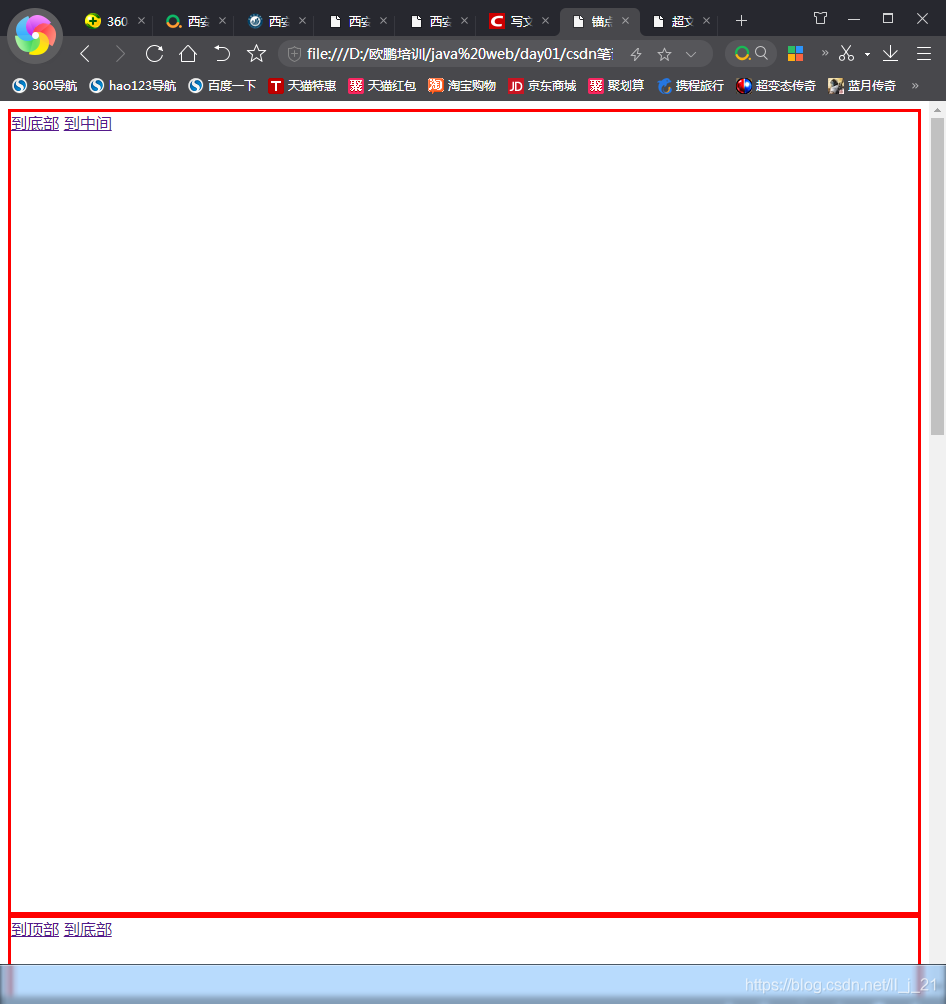Open the 蓝月传奇 bookmark
This screenshot has height=1004, width=946.
pos(861,86)
